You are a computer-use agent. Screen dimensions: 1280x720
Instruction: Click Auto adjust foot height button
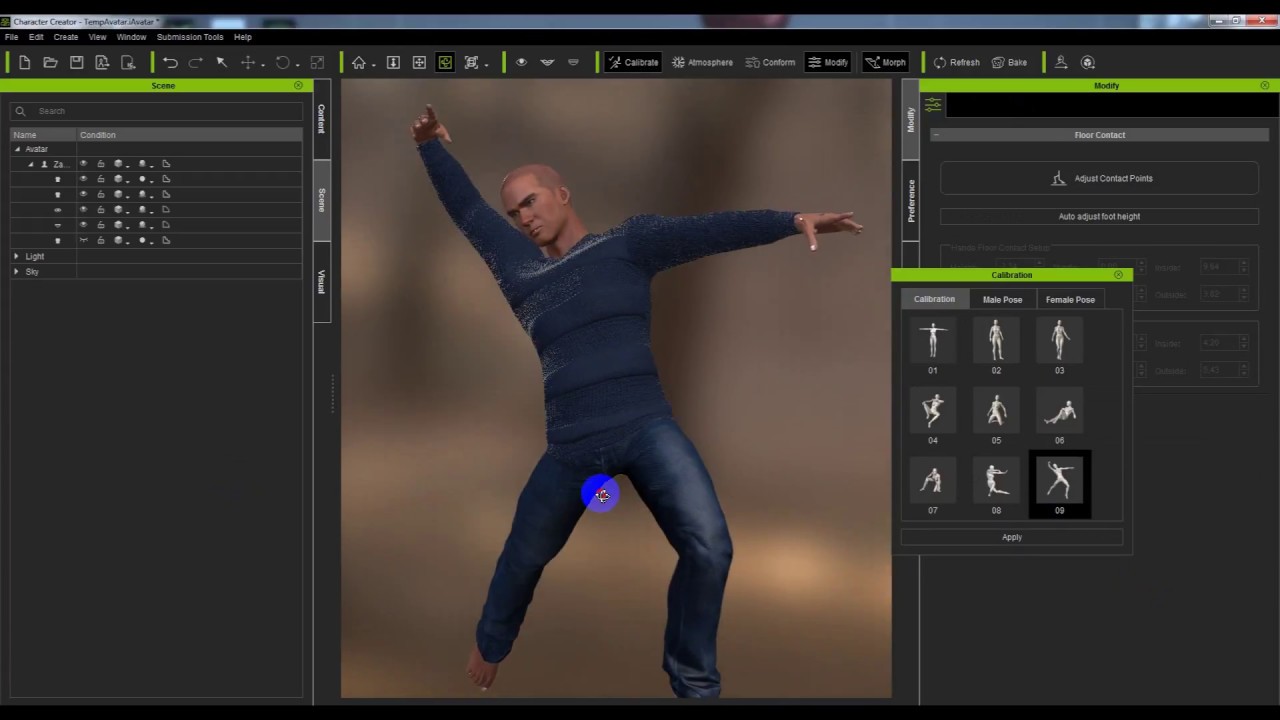click(1099, 216)
